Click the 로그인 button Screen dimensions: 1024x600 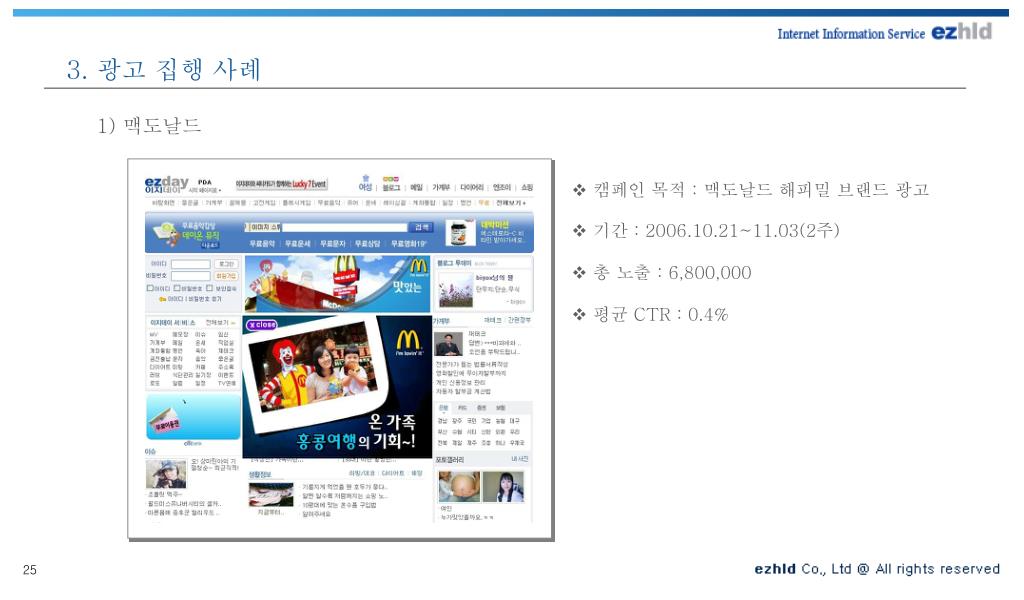click(x=226, y=264)
